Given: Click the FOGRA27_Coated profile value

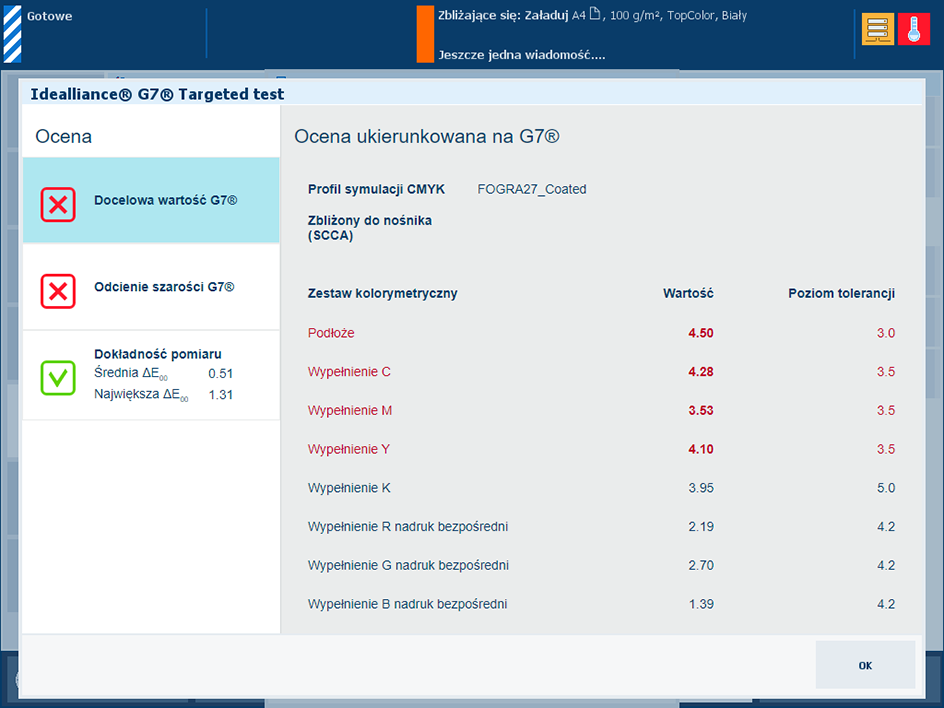Looking at the screenshot, I should pos(532,189).
